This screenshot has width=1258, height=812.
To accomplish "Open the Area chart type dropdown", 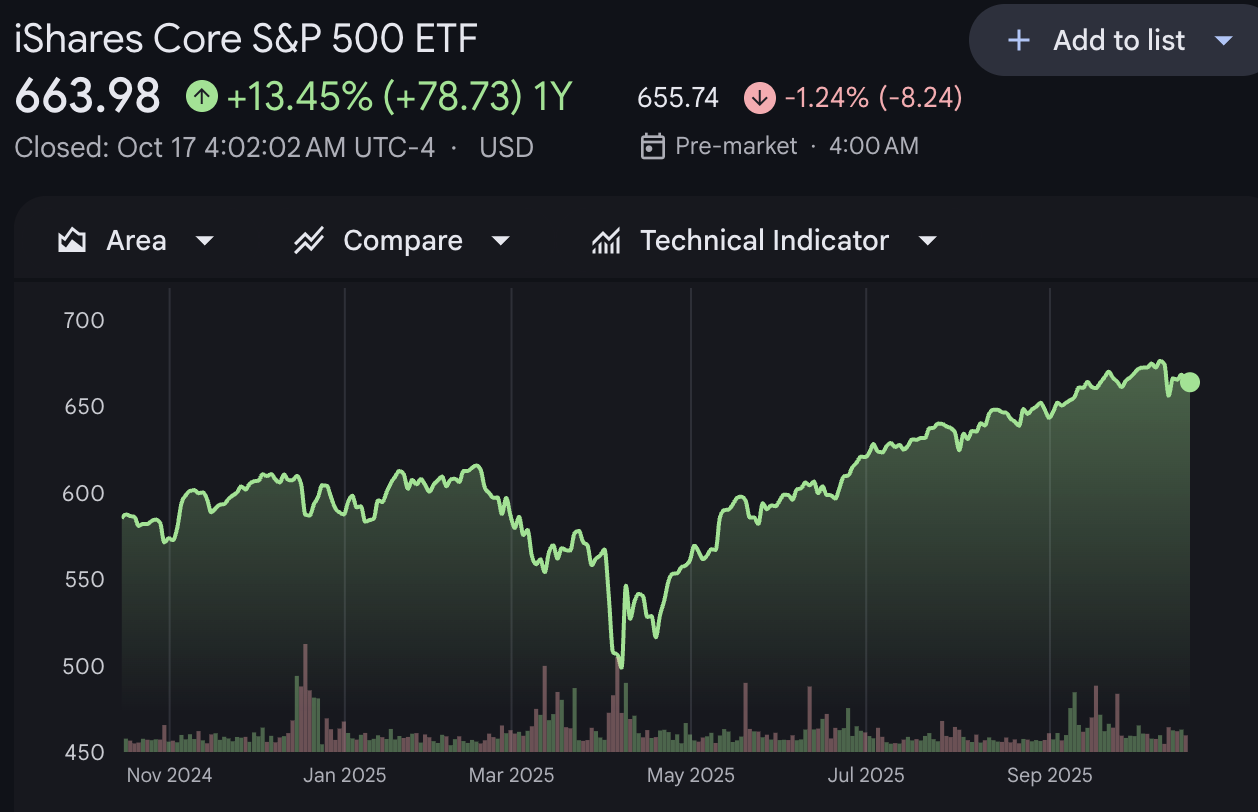I will 204,240.
